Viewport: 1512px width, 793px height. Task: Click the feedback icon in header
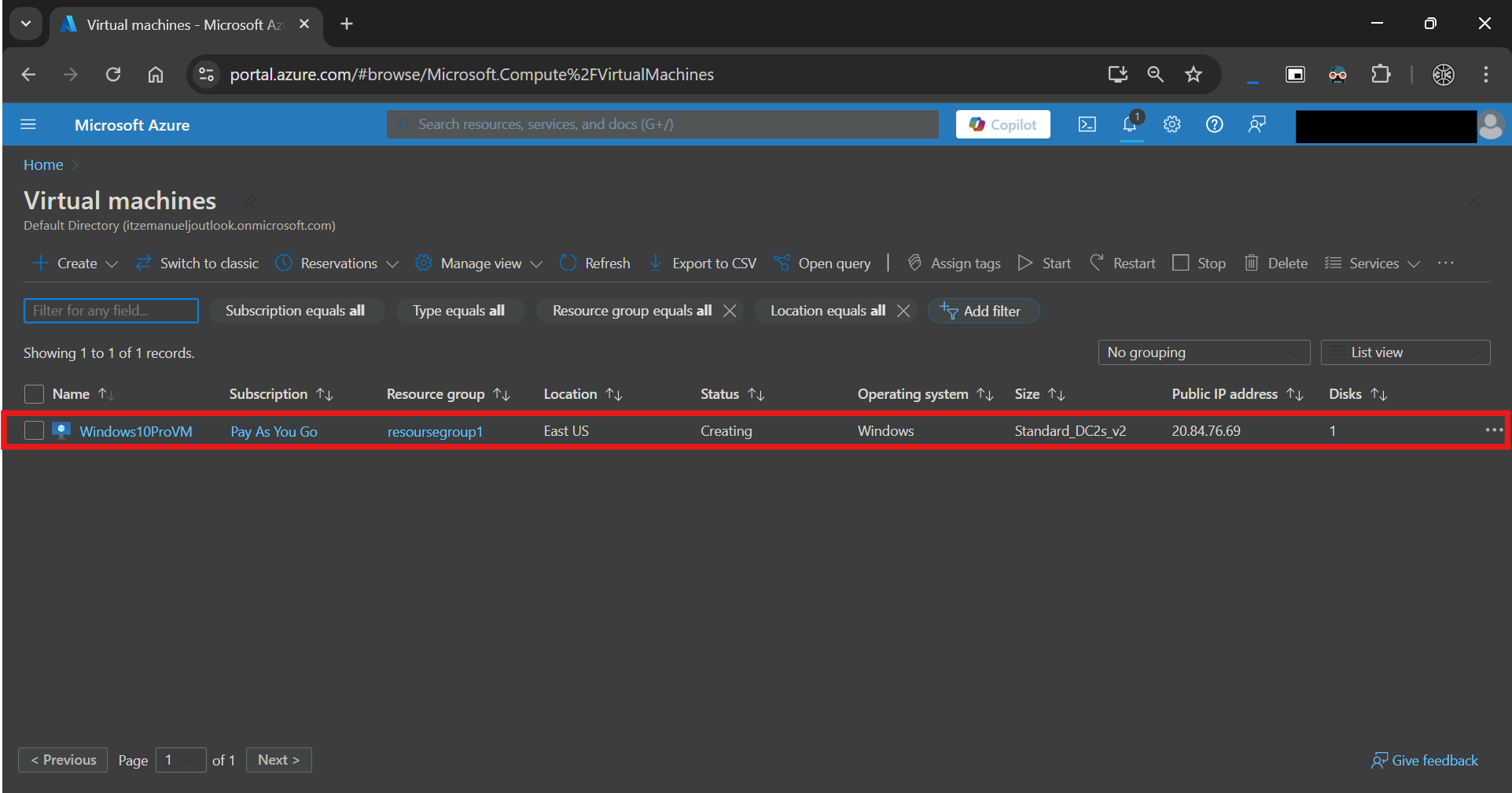[x=1257, y=124]
